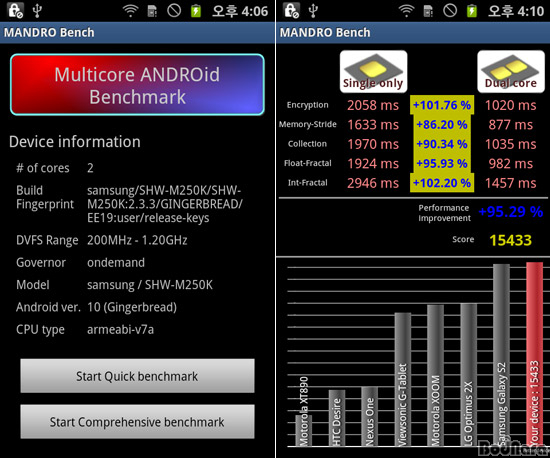Image resolution: width=550 pixels, height=458 pixels.
Task: Tap the Motorola XOOM chart bar
Action: [x=435, y=376]
